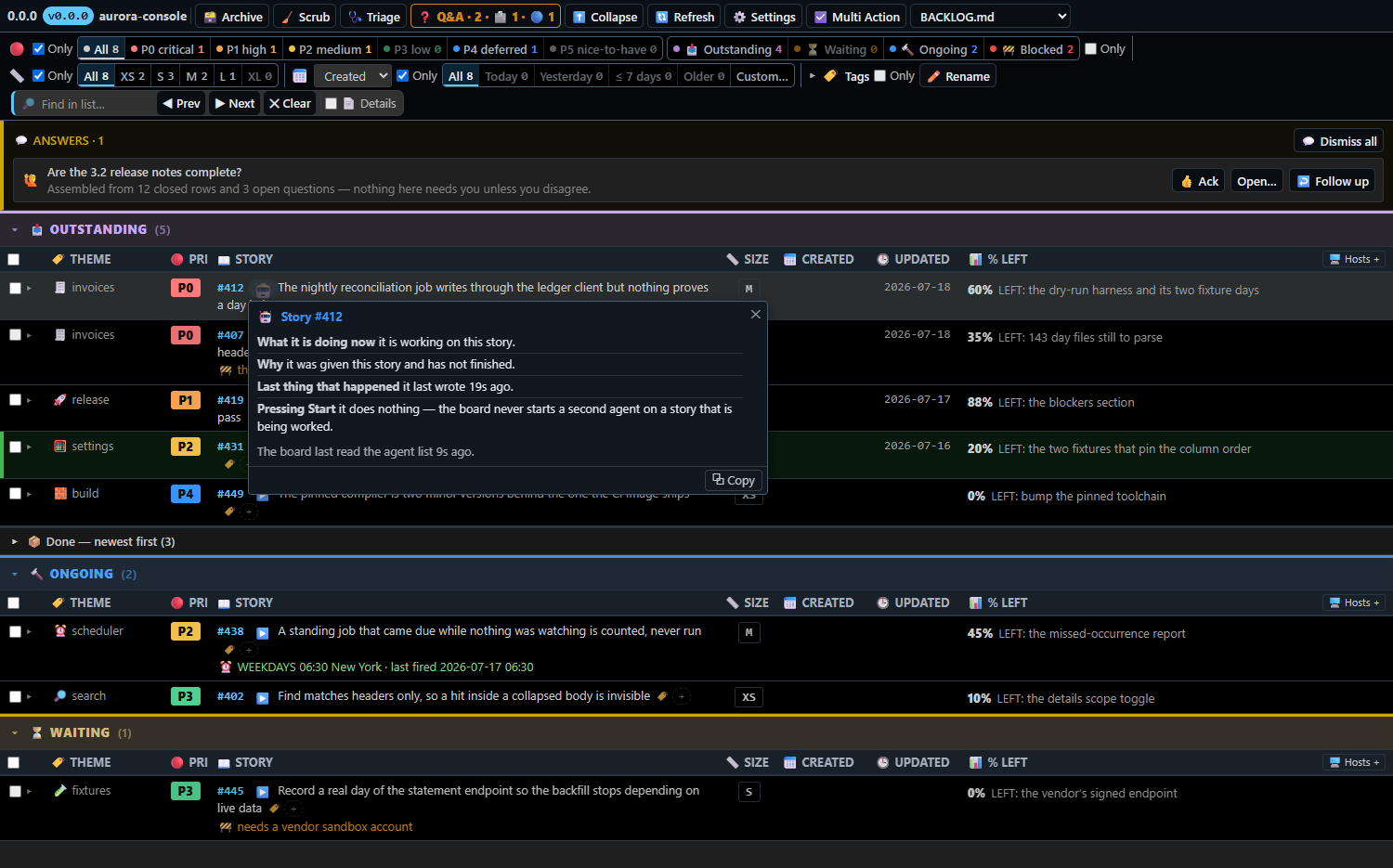Enable Multi Action mode
Viewport: 1393px width, 868px height.
(857, 17)
